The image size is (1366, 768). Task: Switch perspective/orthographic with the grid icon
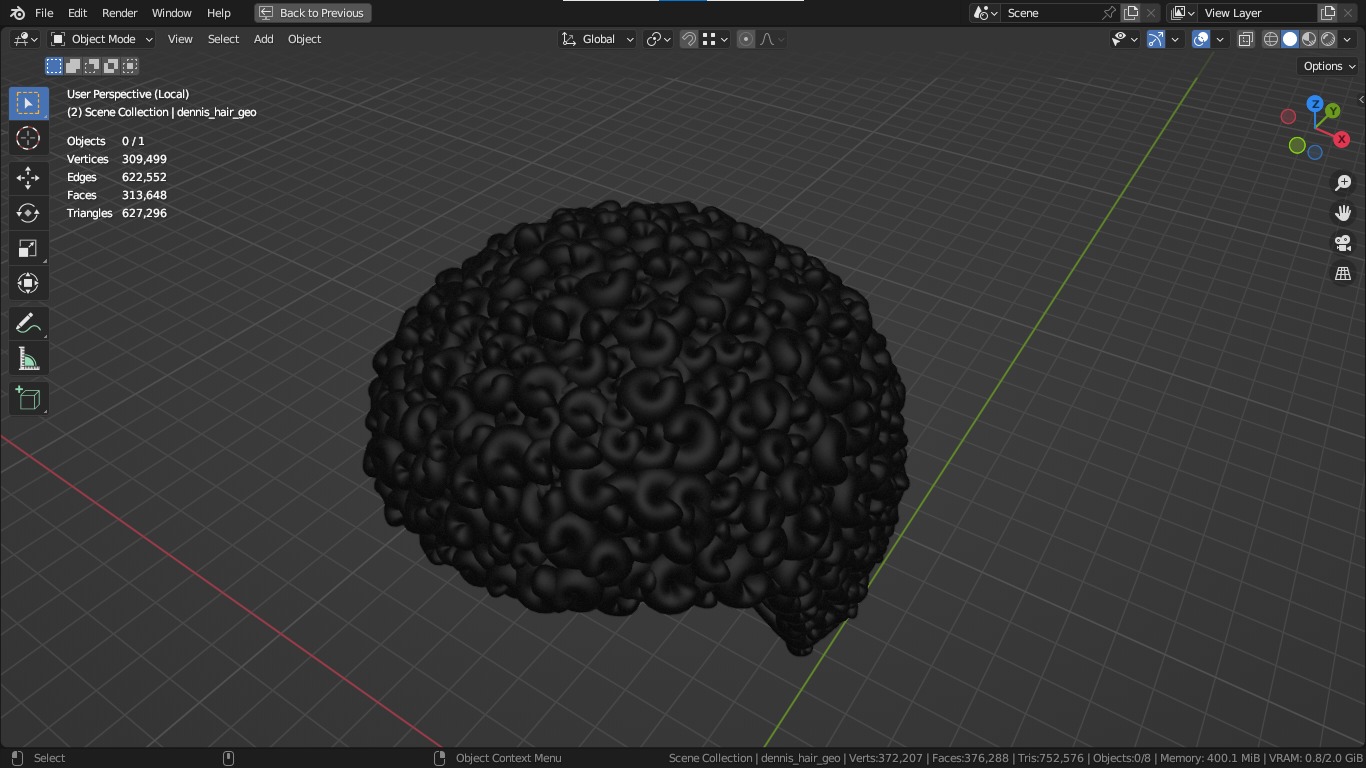click(1343, 273)
